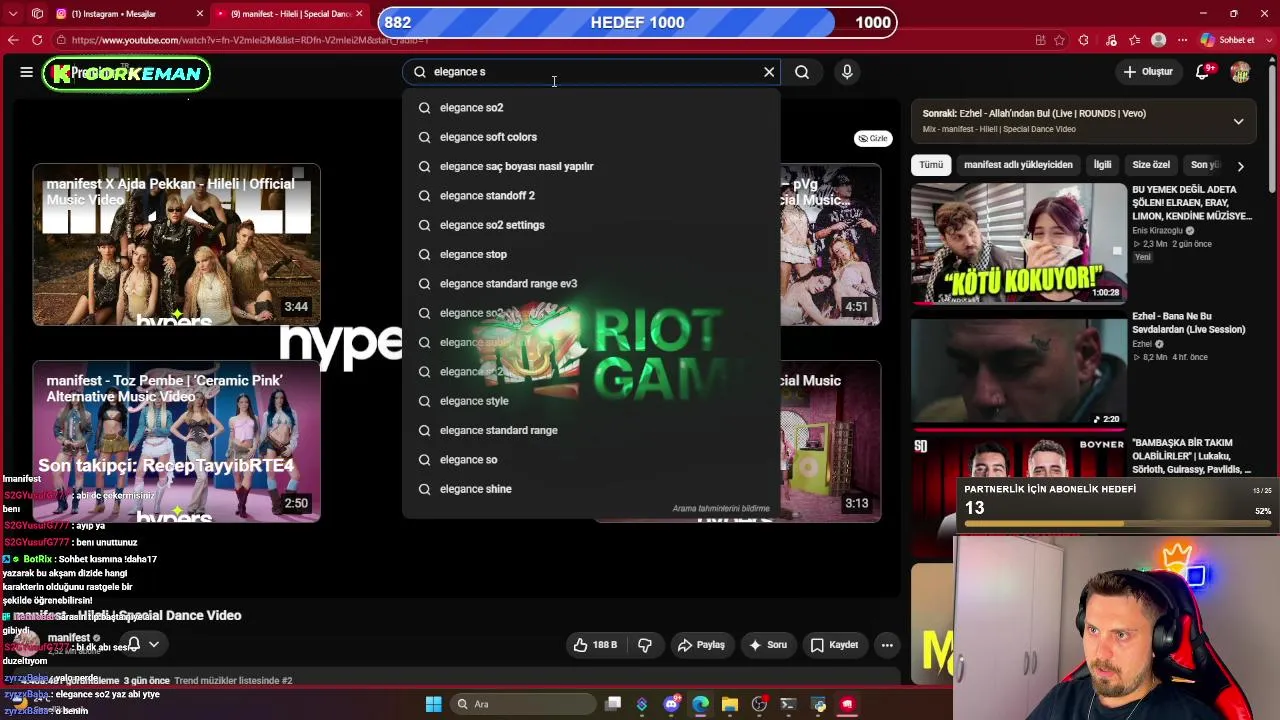Go back with the browser back arrow
The width and height of the screenshot is (1280, 720).
point(13,40)
